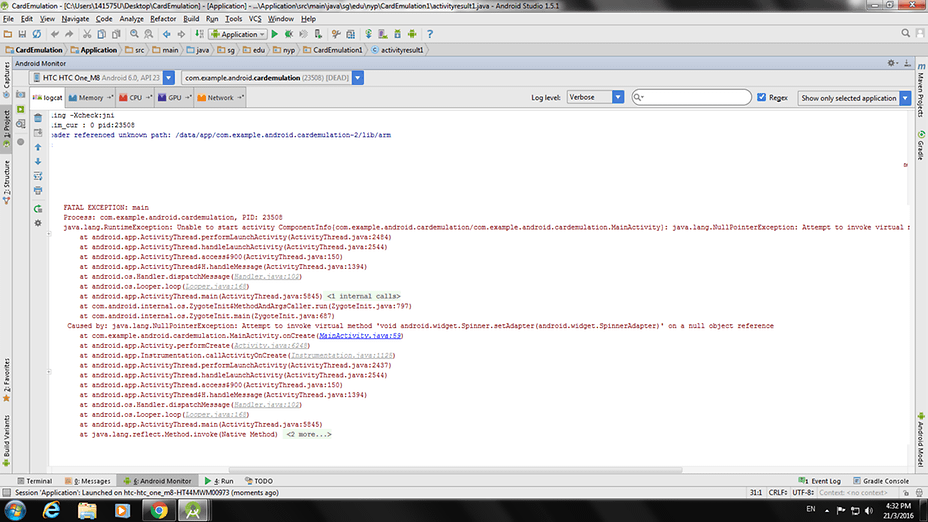Screen dimensions: 928x522
Task: Click the Back navigation arrow
Action: 167,34
